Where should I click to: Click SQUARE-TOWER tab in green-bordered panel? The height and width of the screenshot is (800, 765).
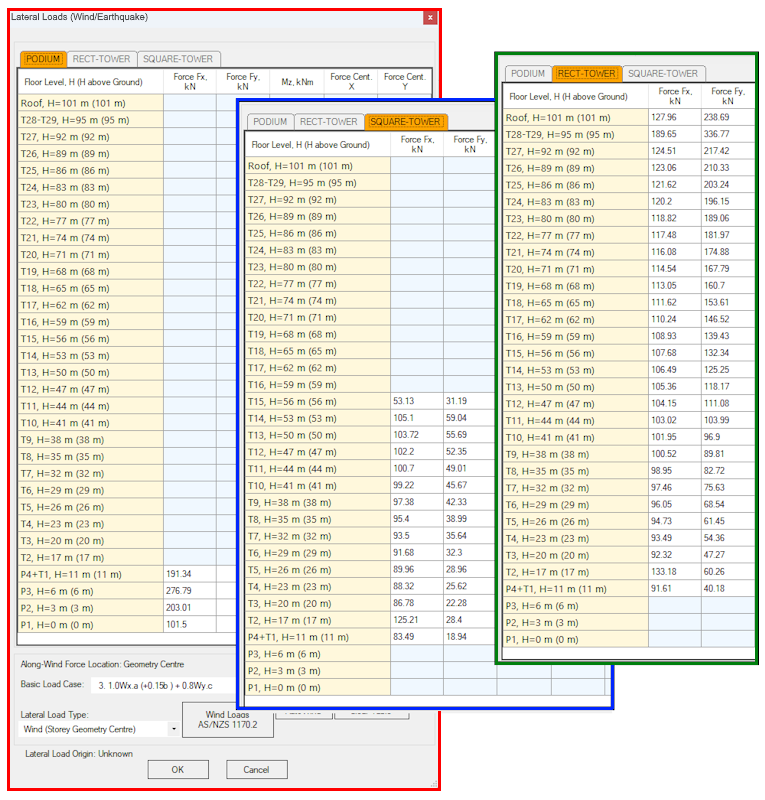(663, 74)
